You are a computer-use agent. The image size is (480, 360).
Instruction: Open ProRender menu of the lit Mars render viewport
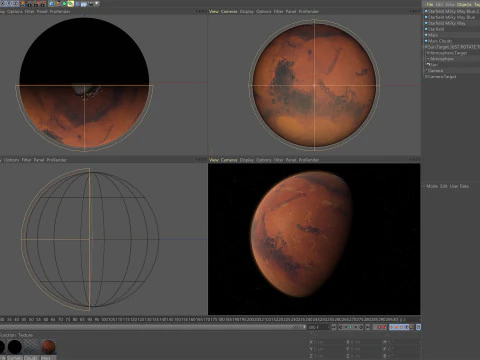point(309,160)
